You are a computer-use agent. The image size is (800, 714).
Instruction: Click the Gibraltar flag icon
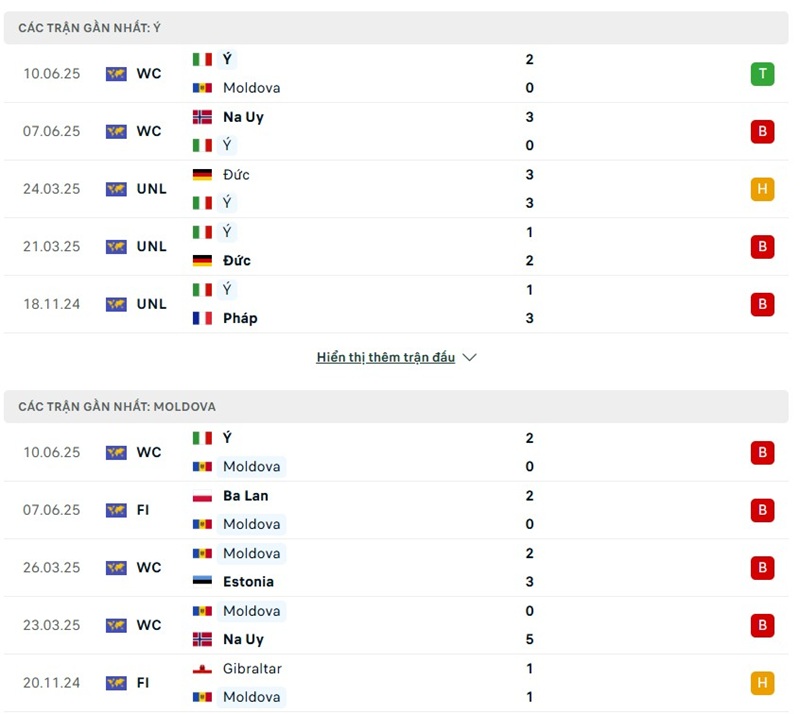pyautogui.click(x=202, y=669)
